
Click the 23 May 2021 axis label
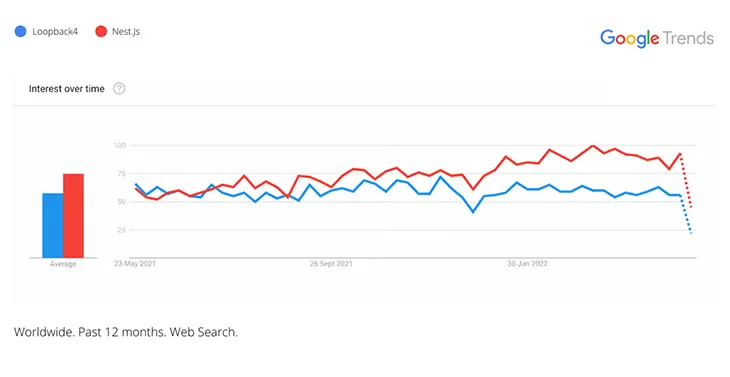point(135,263)
